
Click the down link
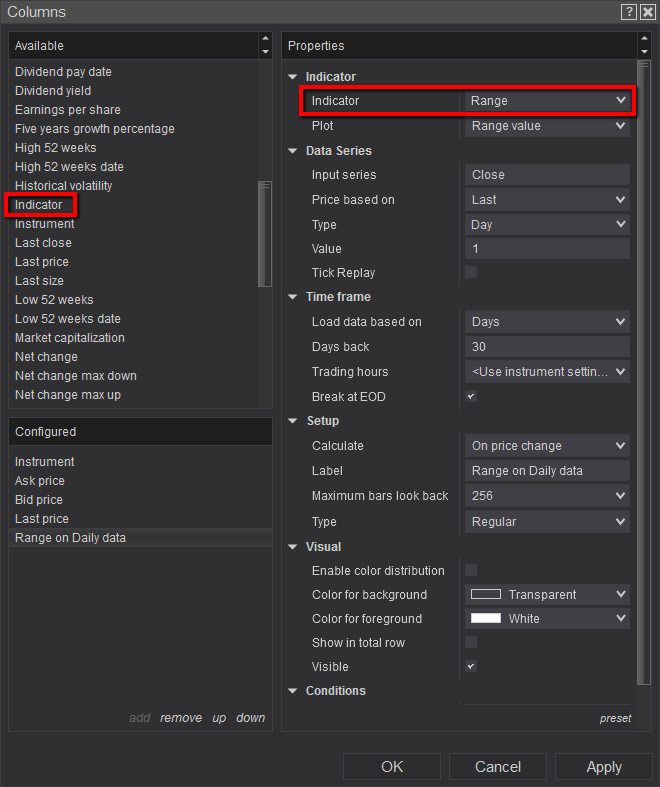click(x=250, y=718)
